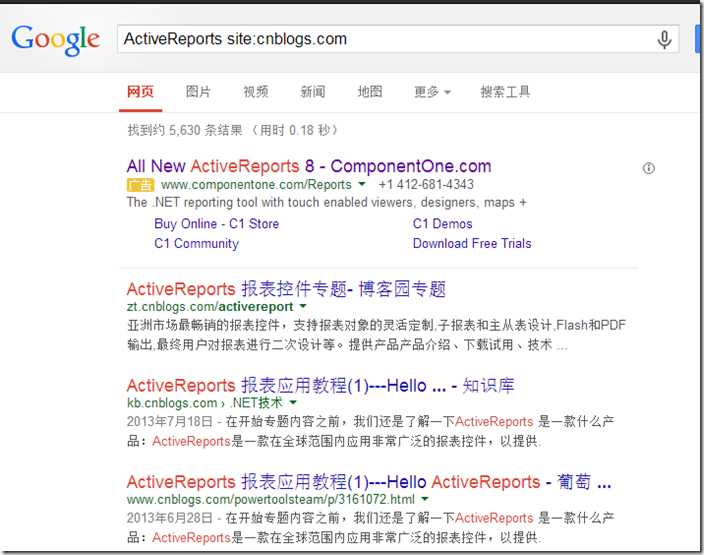Click the yellow 广告 ad badge
Screen dimensions: 704x555
coord(141,185)
